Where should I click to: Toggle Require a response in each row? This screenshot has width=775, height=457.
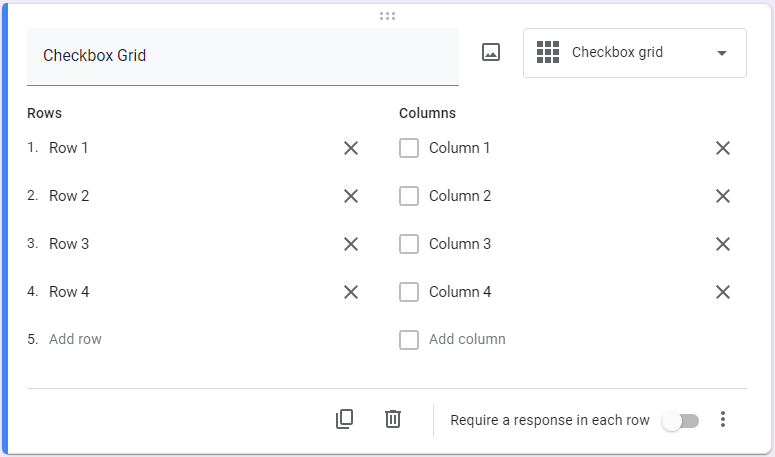680,421
